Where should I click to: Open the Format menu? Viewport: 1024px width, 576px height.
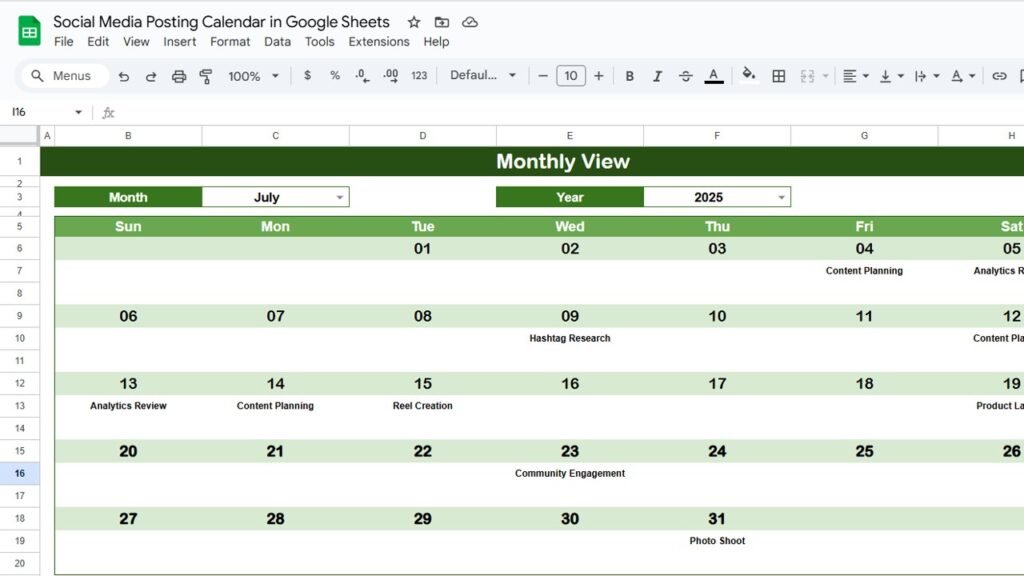click(230, 41)
